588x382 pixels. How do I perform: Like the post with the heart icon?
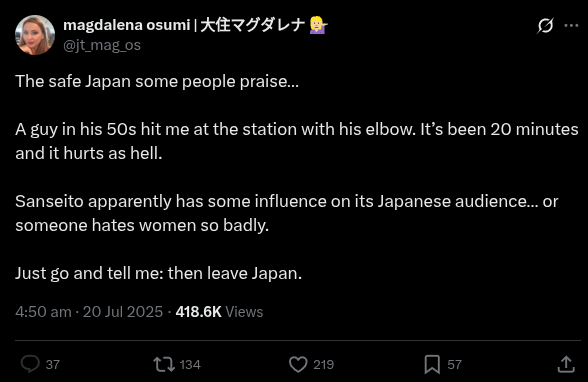[x=298, y=364]
